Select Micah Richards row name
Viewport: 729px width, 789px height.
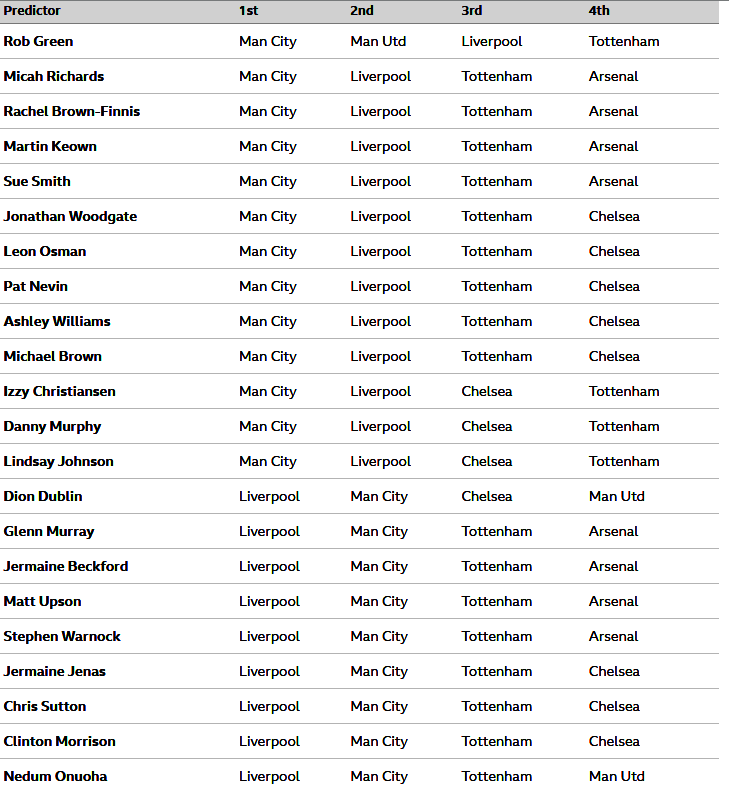[54, 76]
